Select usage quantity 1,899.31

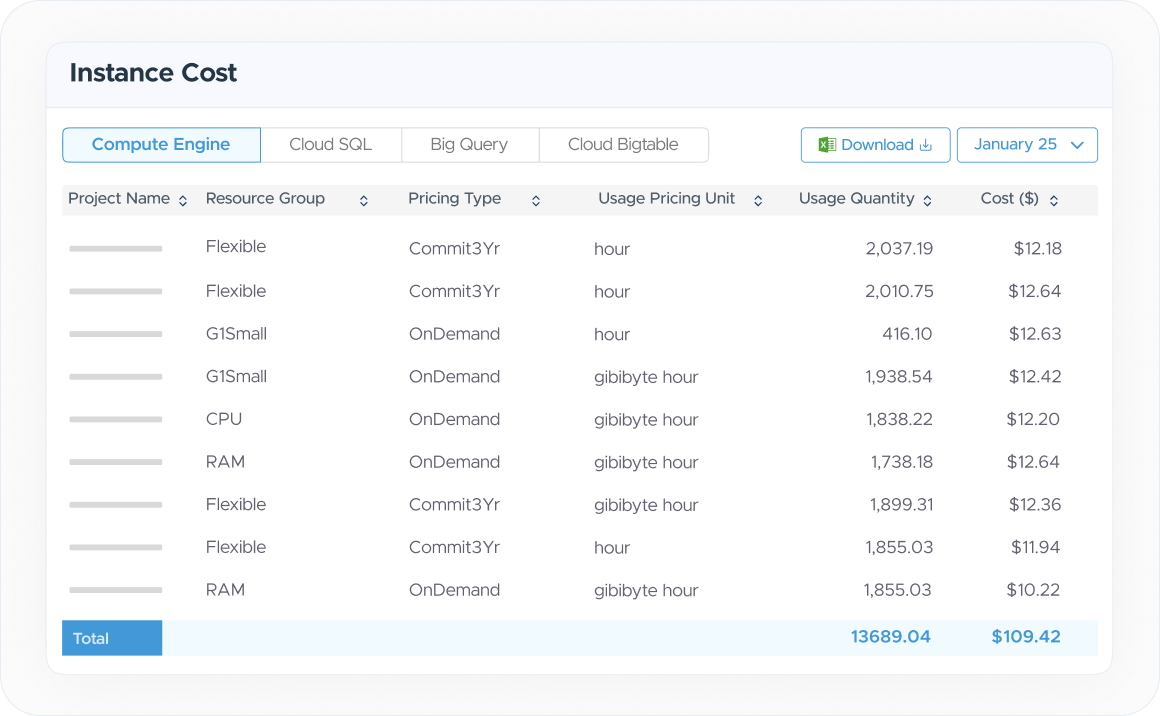coord(901,505)
